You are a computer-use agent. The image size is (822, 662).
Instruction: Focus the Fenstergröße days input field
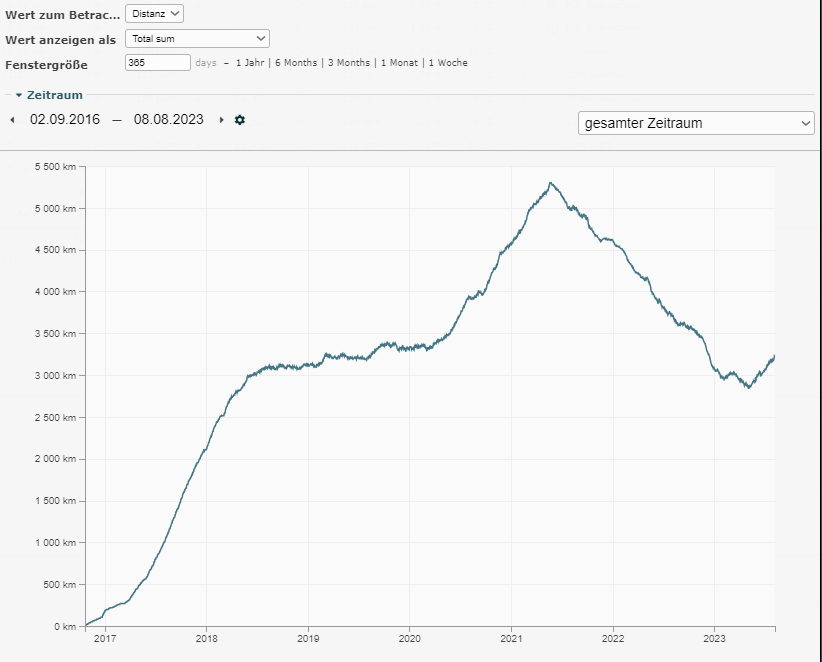[x=157, y=63]
